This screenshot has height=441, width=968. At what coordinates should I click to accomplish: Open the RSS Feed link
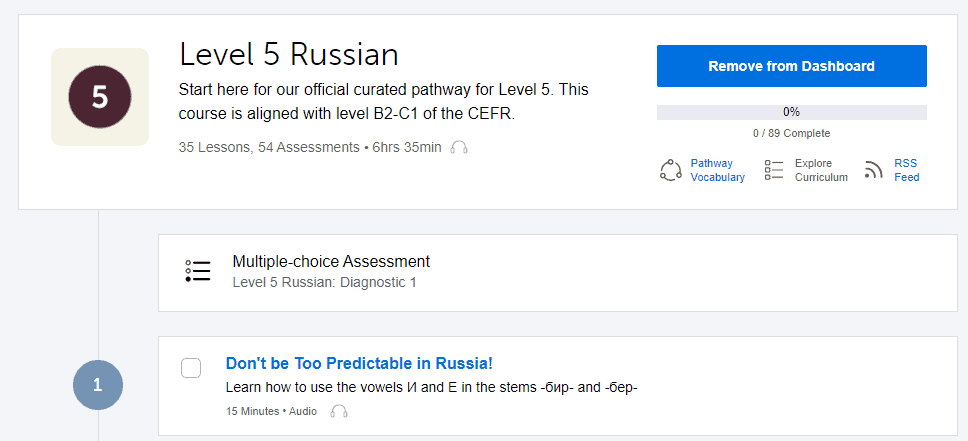[x=906, y=170]
